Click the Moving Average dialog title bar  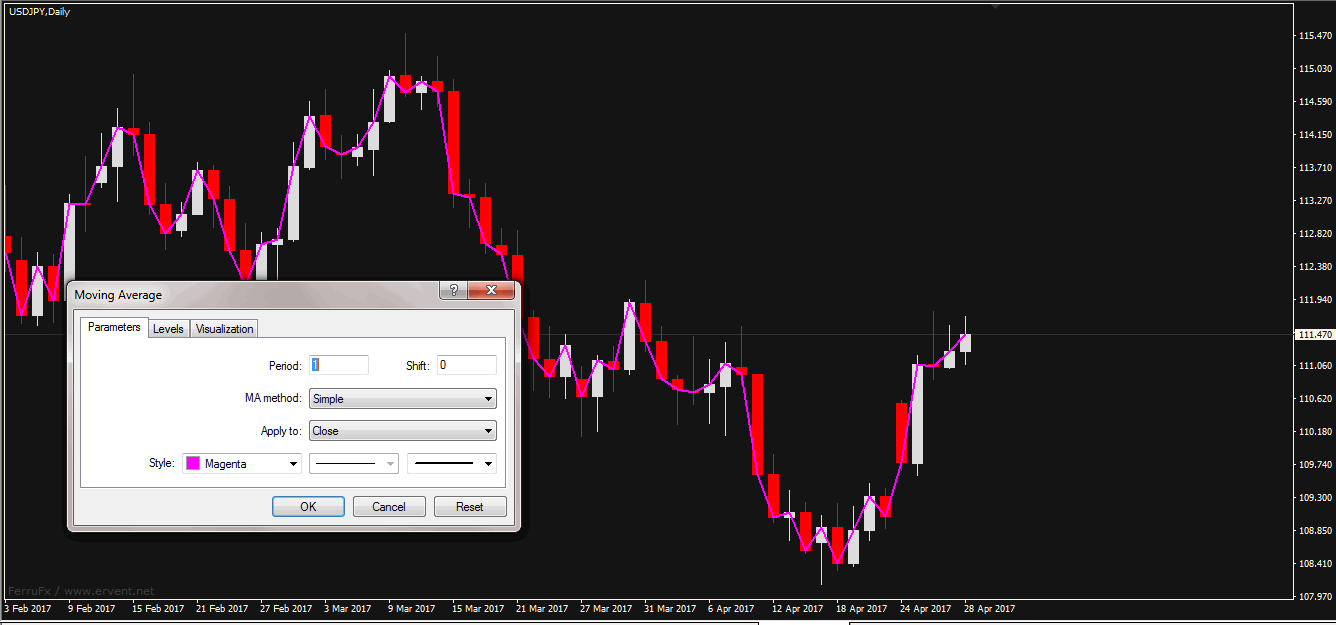pyautogui.click(x=250, y=294)
